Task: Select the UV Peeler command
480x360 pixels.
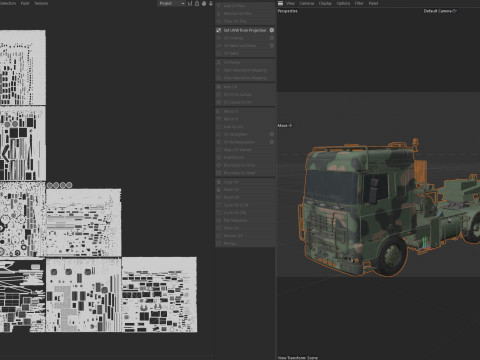Action: point(245,63)
